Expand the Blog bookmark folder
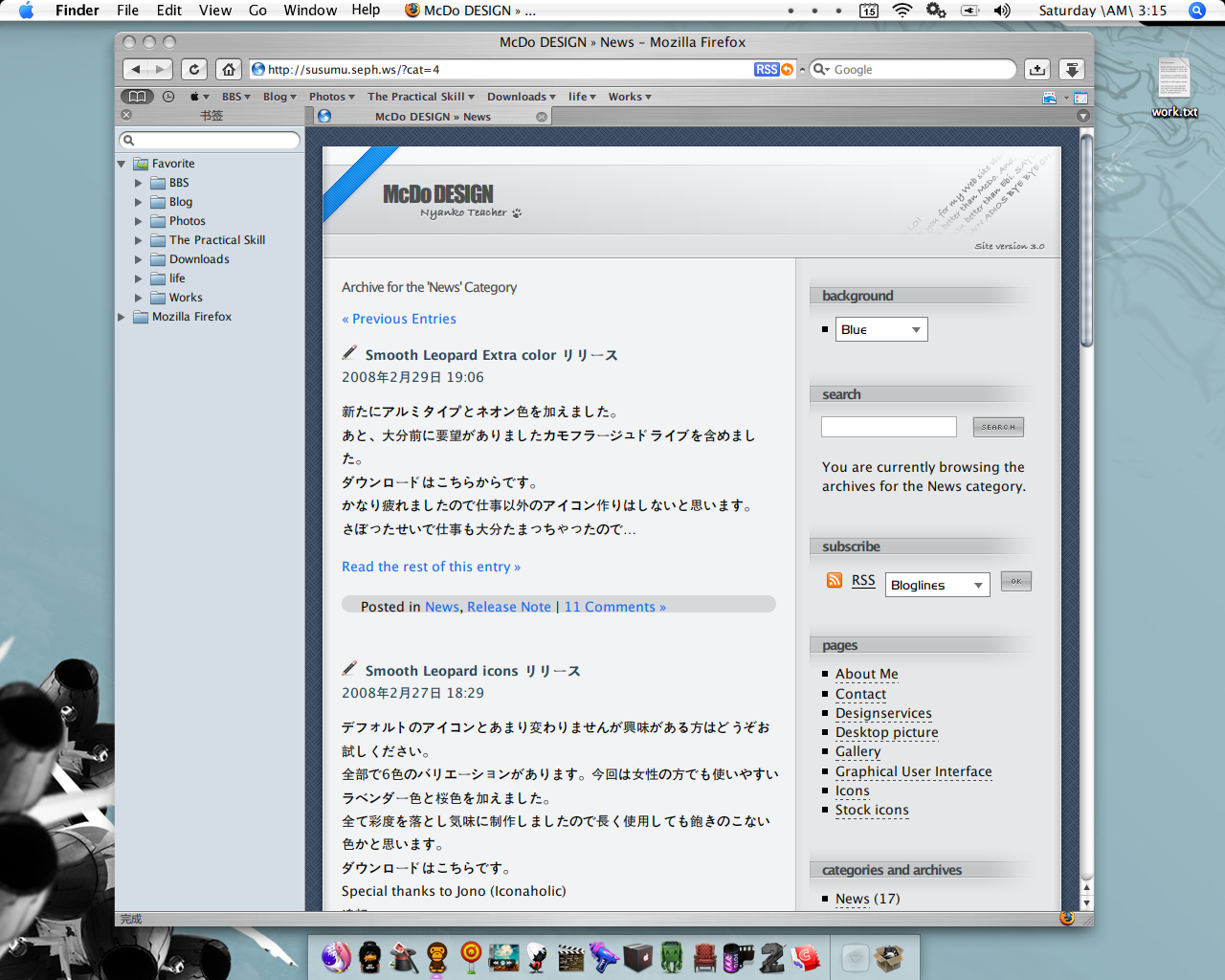The image size is (1225, 980). [x=138, y=202]
